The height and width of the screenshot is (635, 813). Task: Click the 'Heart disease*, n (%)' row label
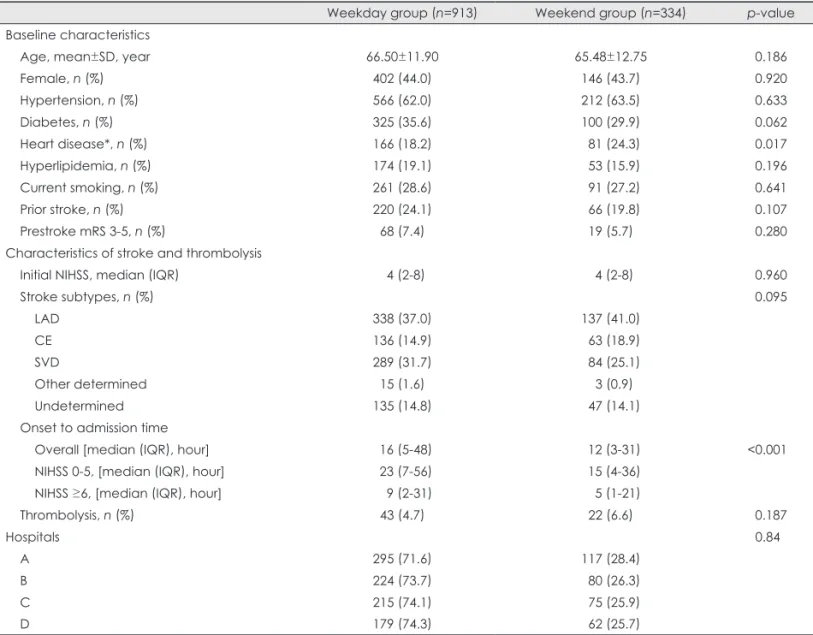(83, 144)
